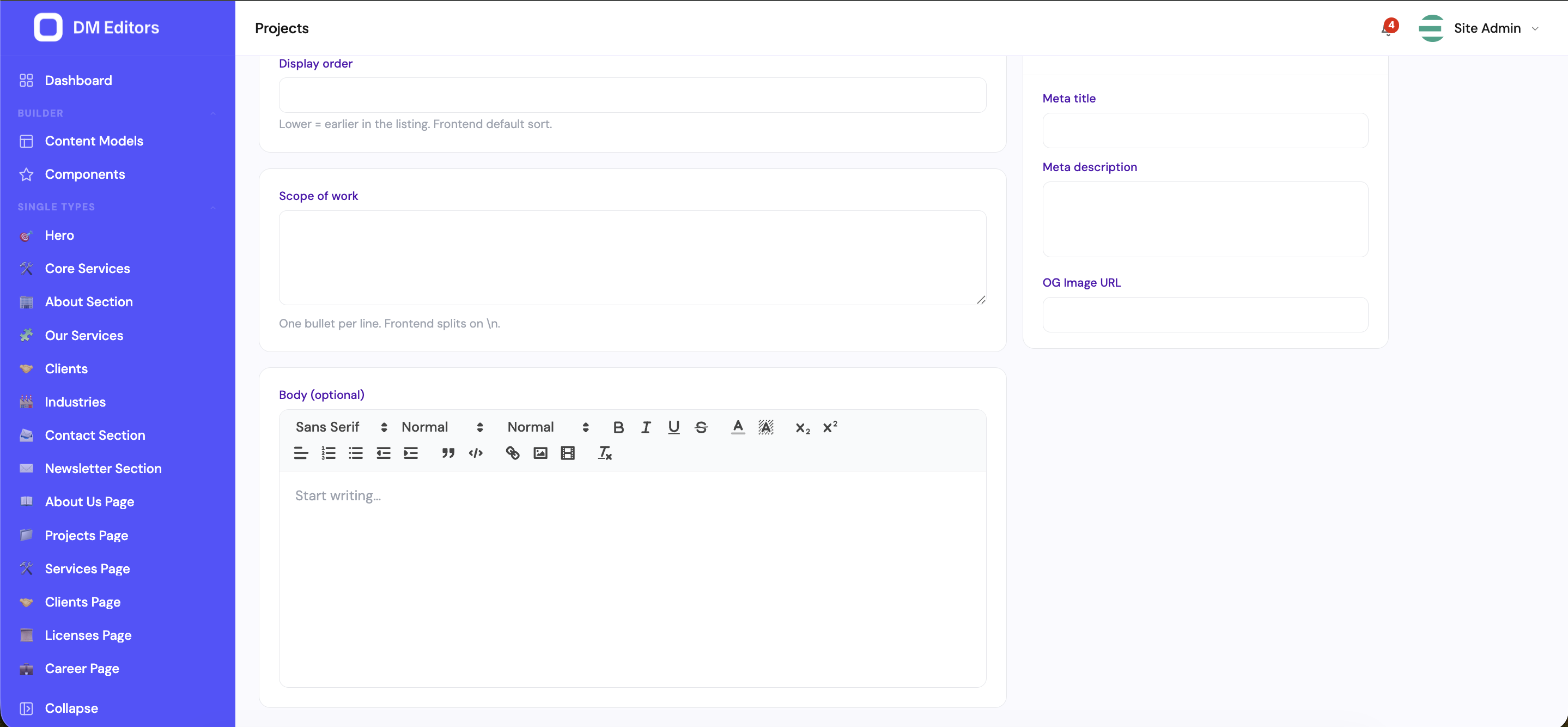
Task: Increase indent in the editor
Action: click(411, 453)
